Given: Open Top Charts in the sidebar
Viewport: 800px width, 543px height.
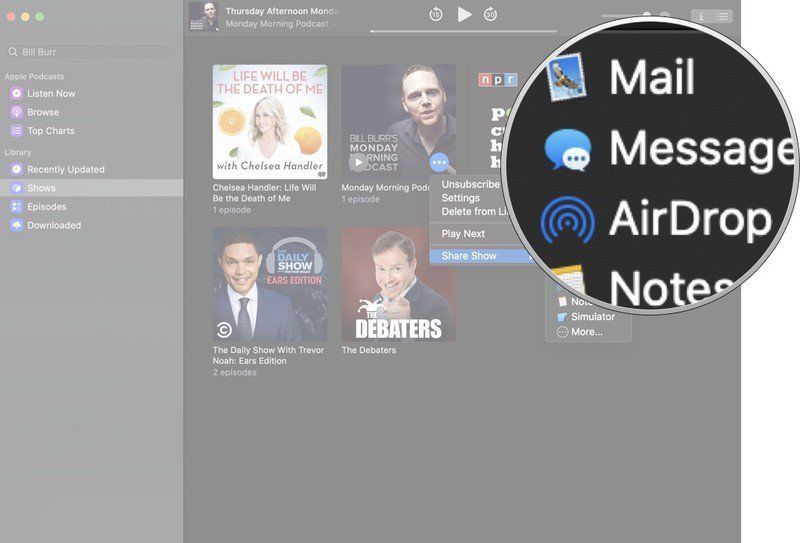Looking at the screenshot, I should pos(50,131).
